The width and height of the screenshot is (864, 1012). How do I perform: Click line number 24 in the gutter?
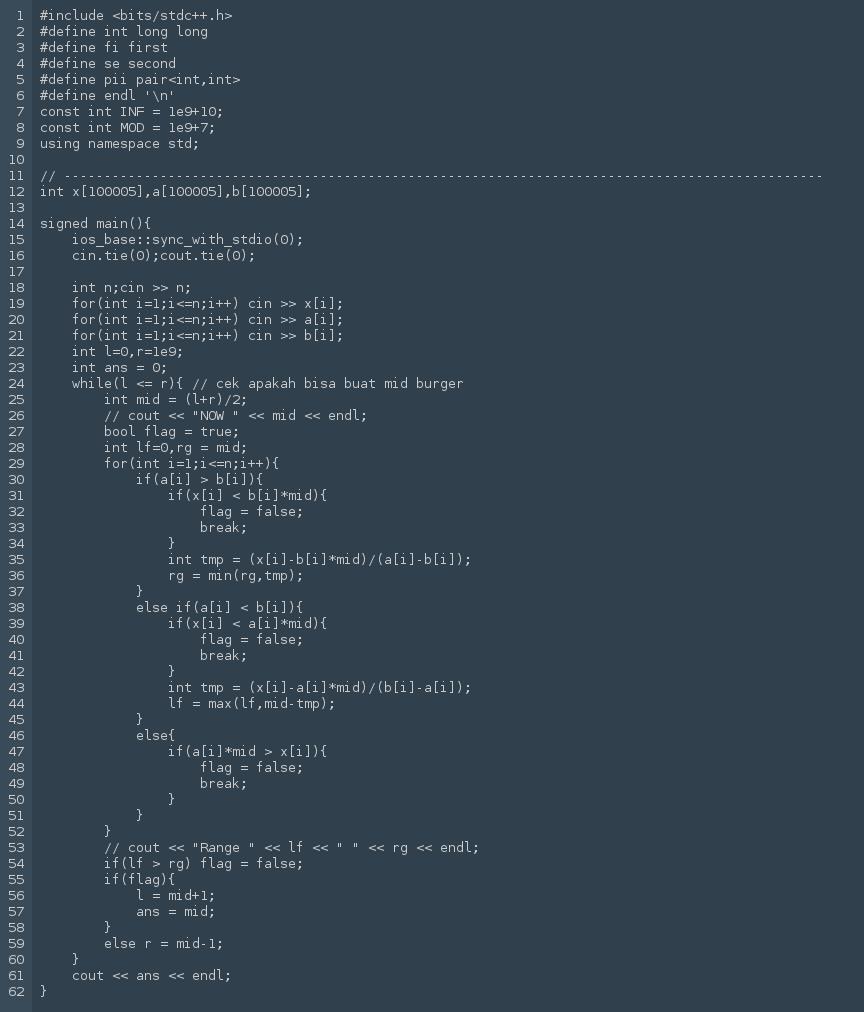[15, 384]
